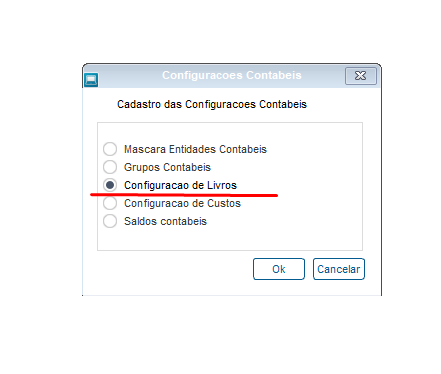Click the empty circle beside Saldos contabeis

point(110,221)
